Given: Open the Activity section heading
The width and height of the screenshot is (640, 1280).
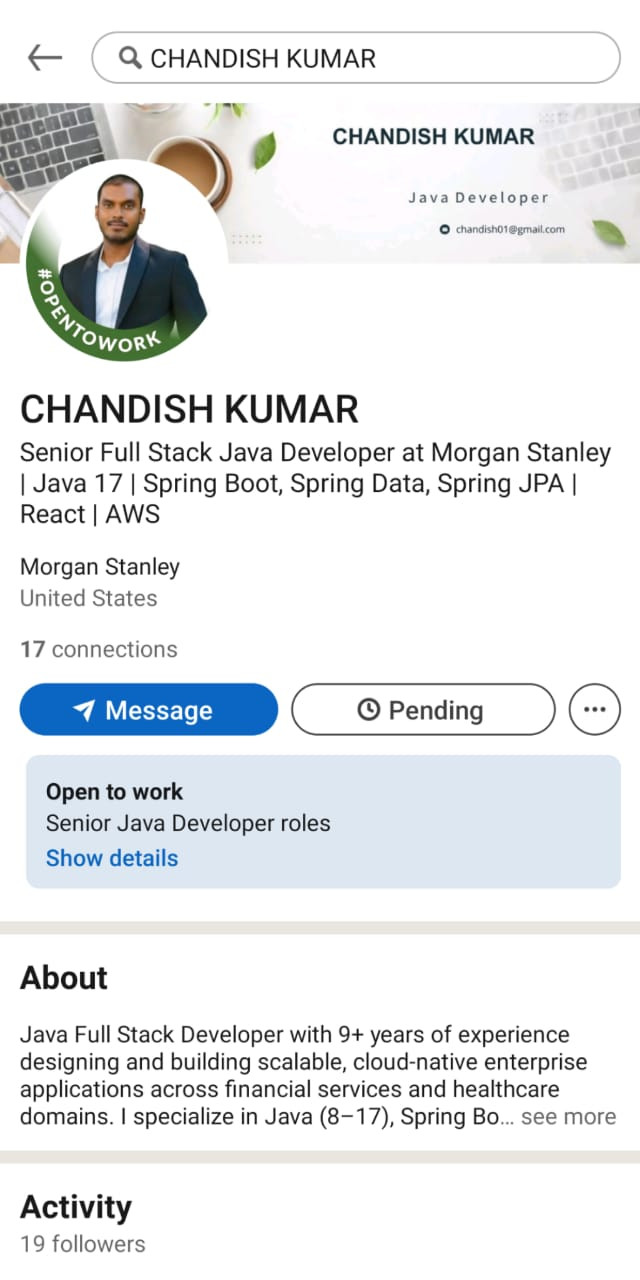Looking at the screenshot, I should 76,1207.
